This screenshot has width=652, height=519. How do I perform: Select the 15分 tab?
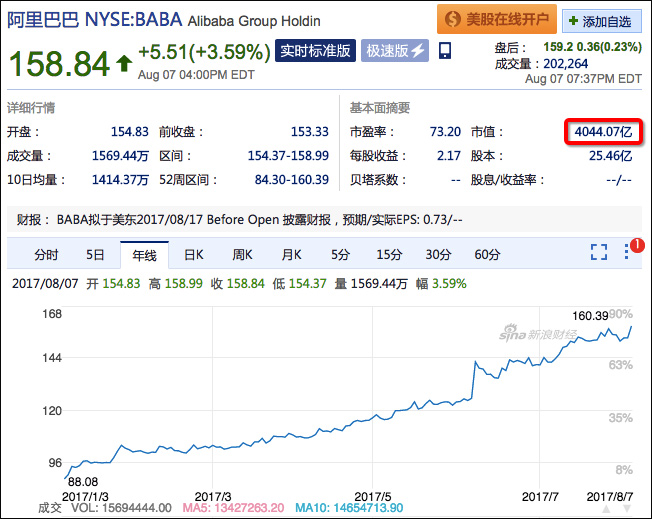click(389, 254)
